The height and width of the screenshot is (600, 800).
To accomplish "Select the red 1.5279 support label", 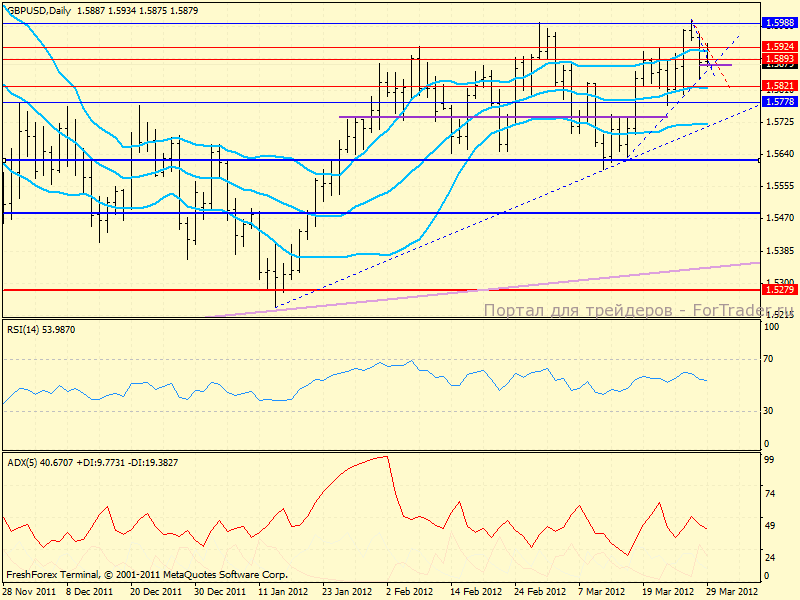I will point(778,290).
